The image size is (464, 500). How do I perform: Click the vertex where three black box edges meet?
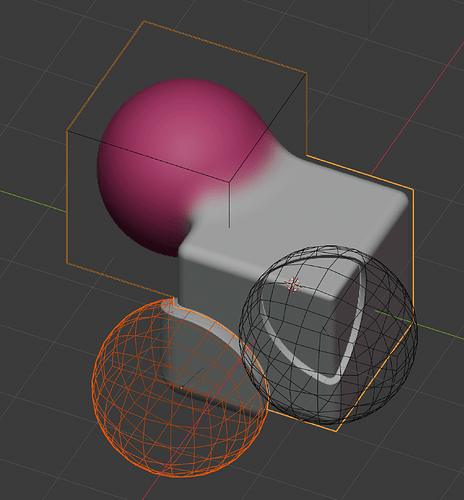click(229, 182)
